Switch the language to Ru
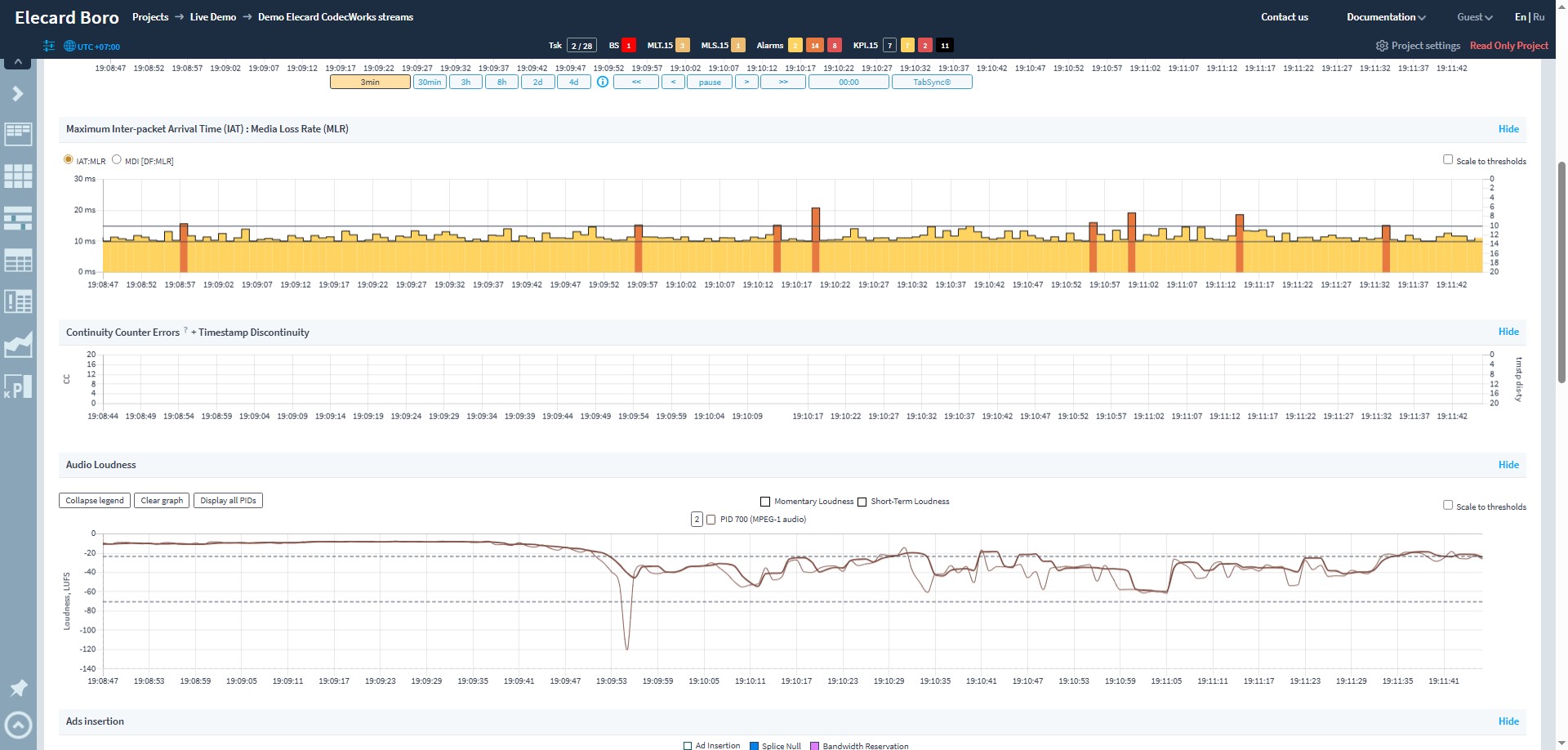The width and height of the screenshot is (1568, 750). pos(1539,17)
